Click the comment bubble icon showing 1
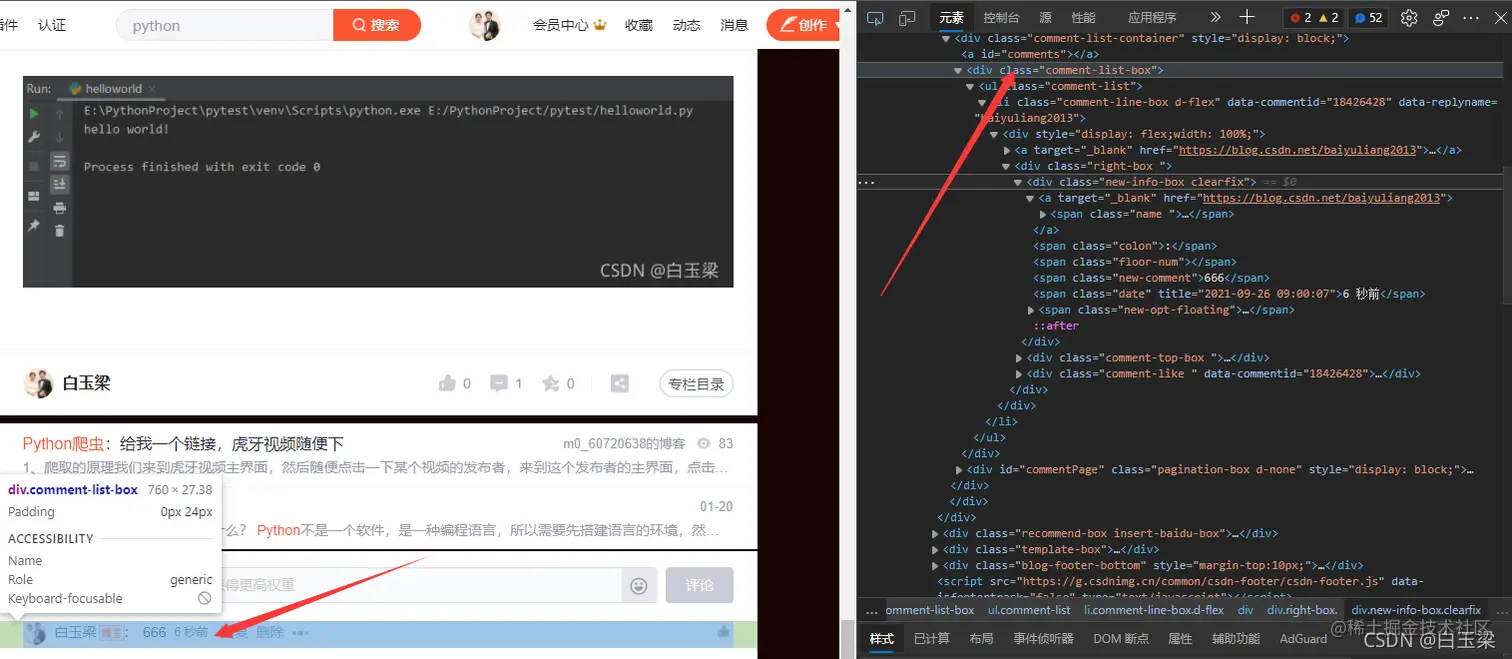The height and width of the screenshot is (659, 1512). pos(500,383)
